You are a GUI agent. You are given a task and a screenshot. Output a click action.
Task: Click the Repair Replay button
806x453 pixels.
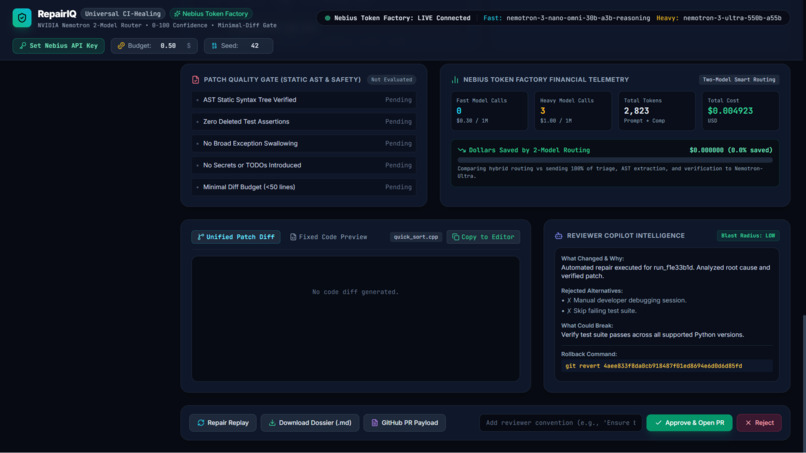223,423
